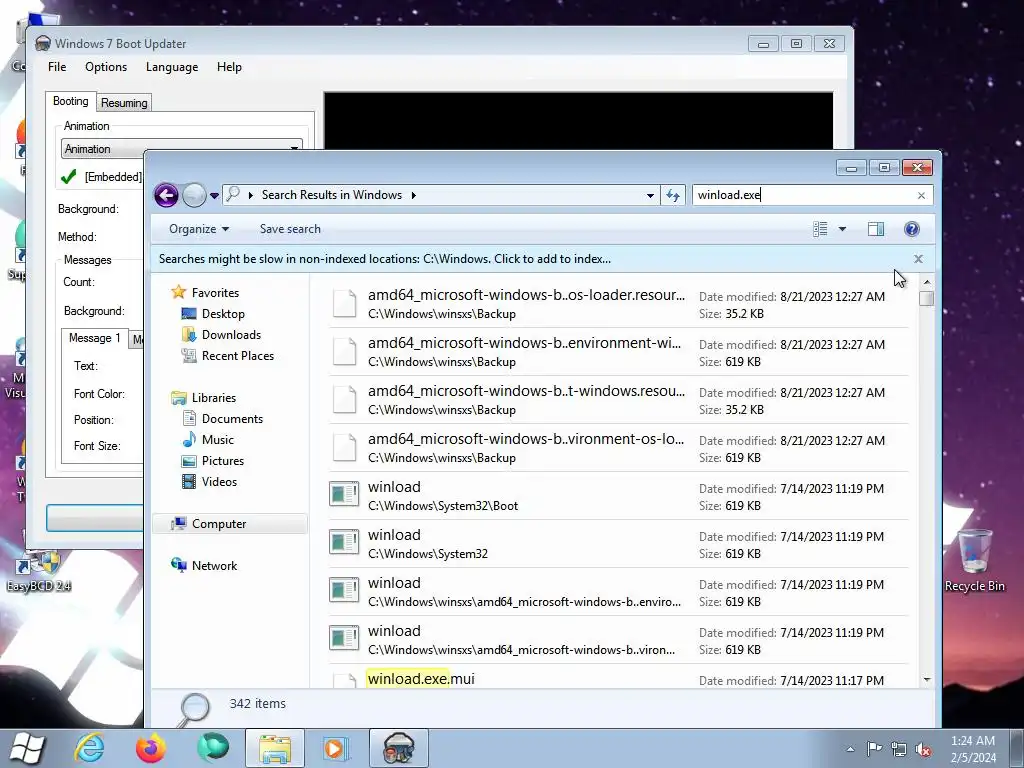Dismiss the slow search info bar
Viewport: 1024px width, 768px height.
click(x=918, y=259)
